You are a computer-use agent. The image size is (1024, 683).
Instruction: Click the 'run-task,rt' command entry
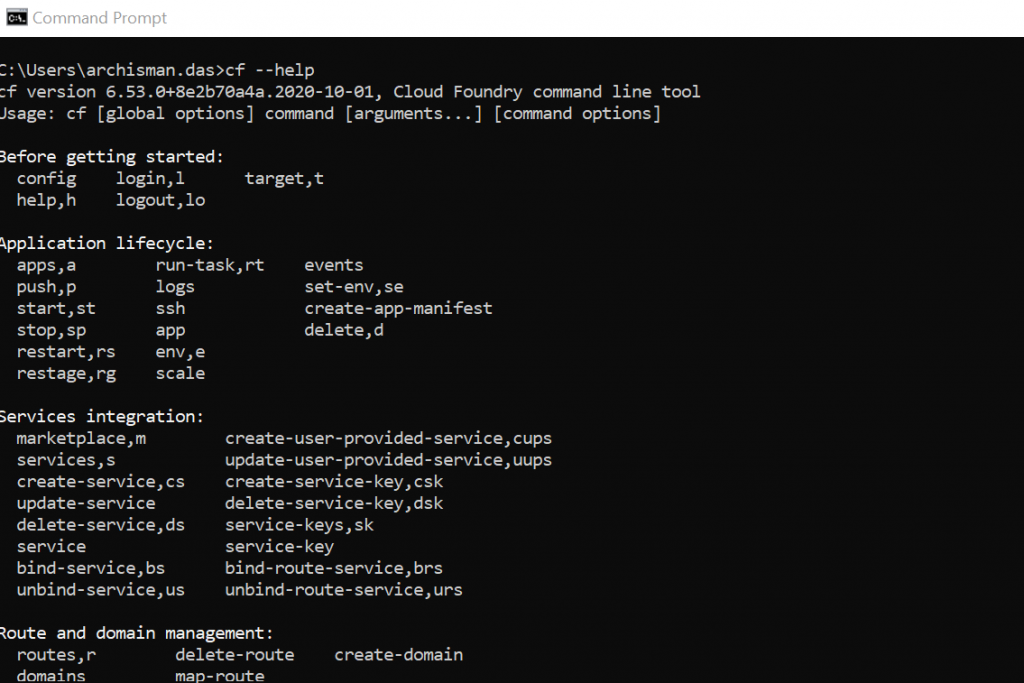coord(210,265)
